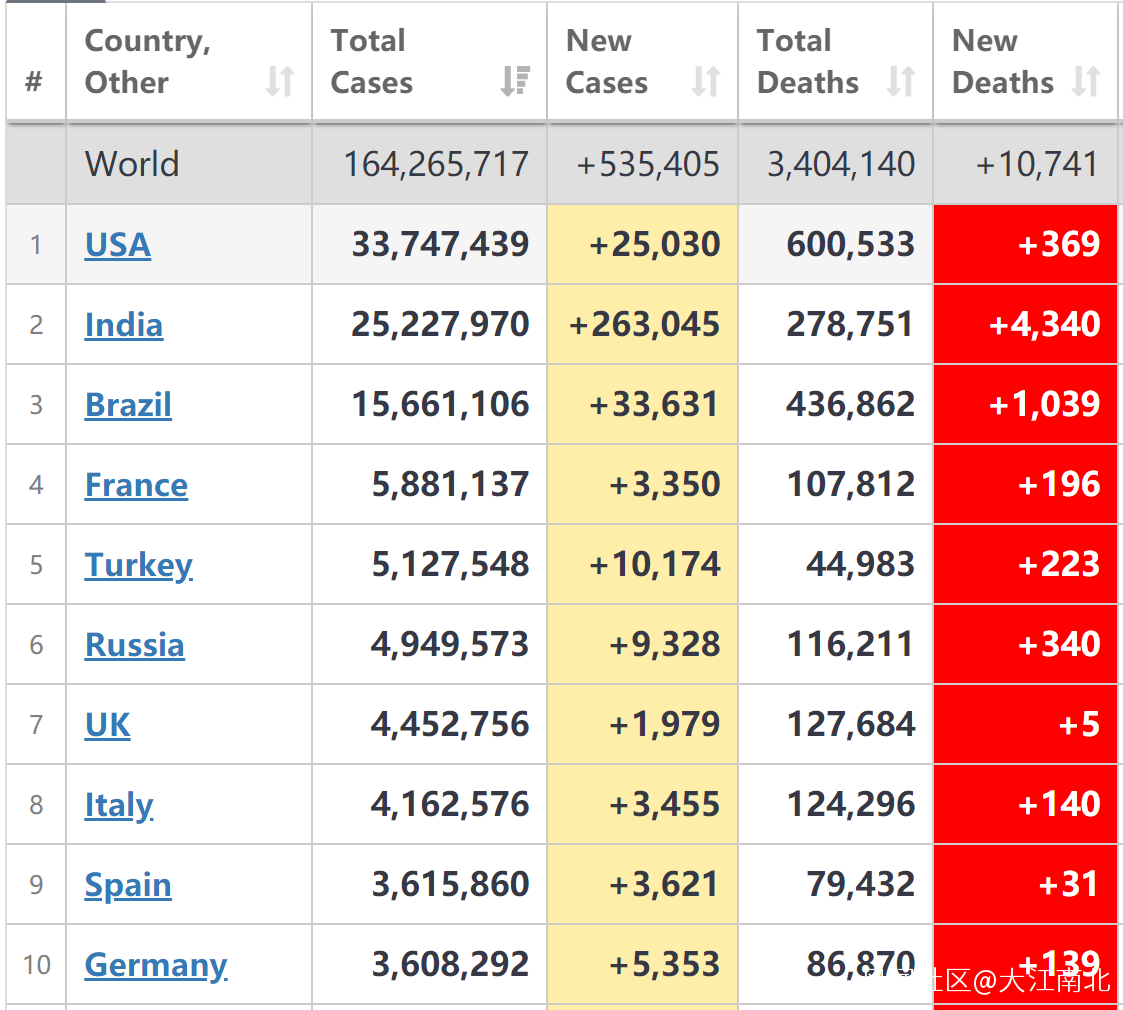
Task: Open the France country link
Action: tap(136, 485)
